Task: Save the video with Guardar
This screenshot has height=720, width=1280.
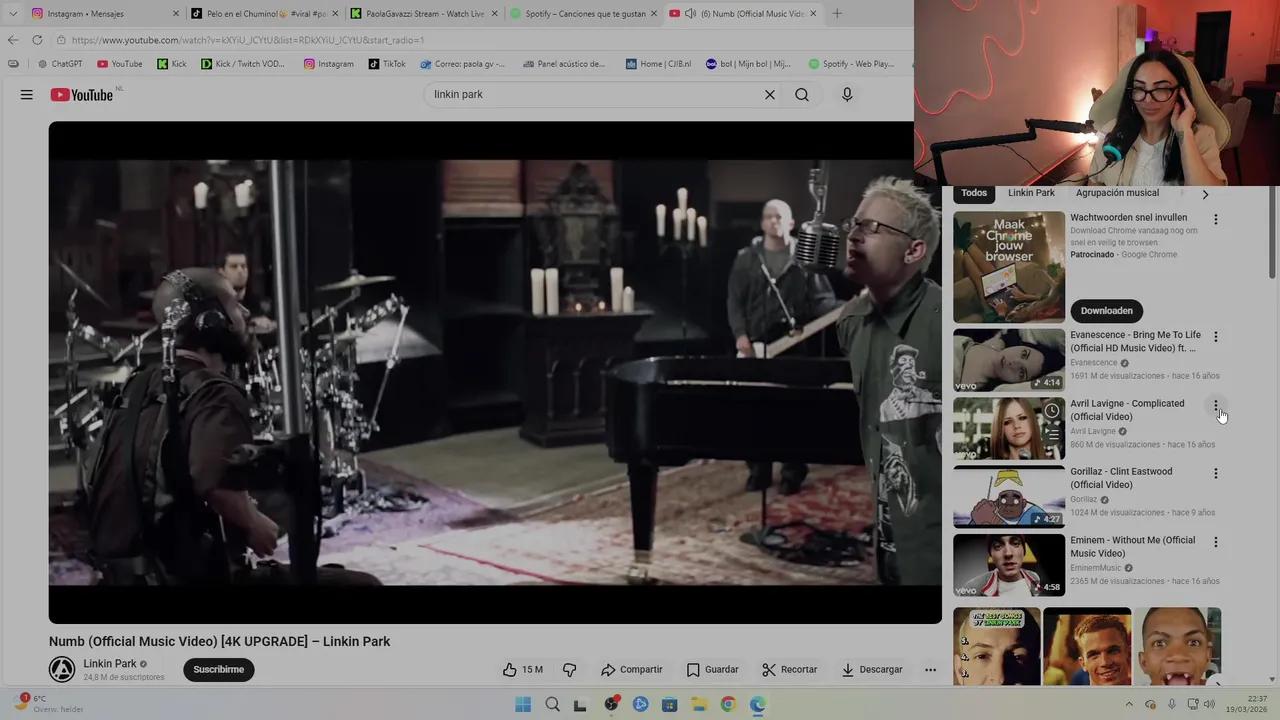Action: [x=712, y=670]
